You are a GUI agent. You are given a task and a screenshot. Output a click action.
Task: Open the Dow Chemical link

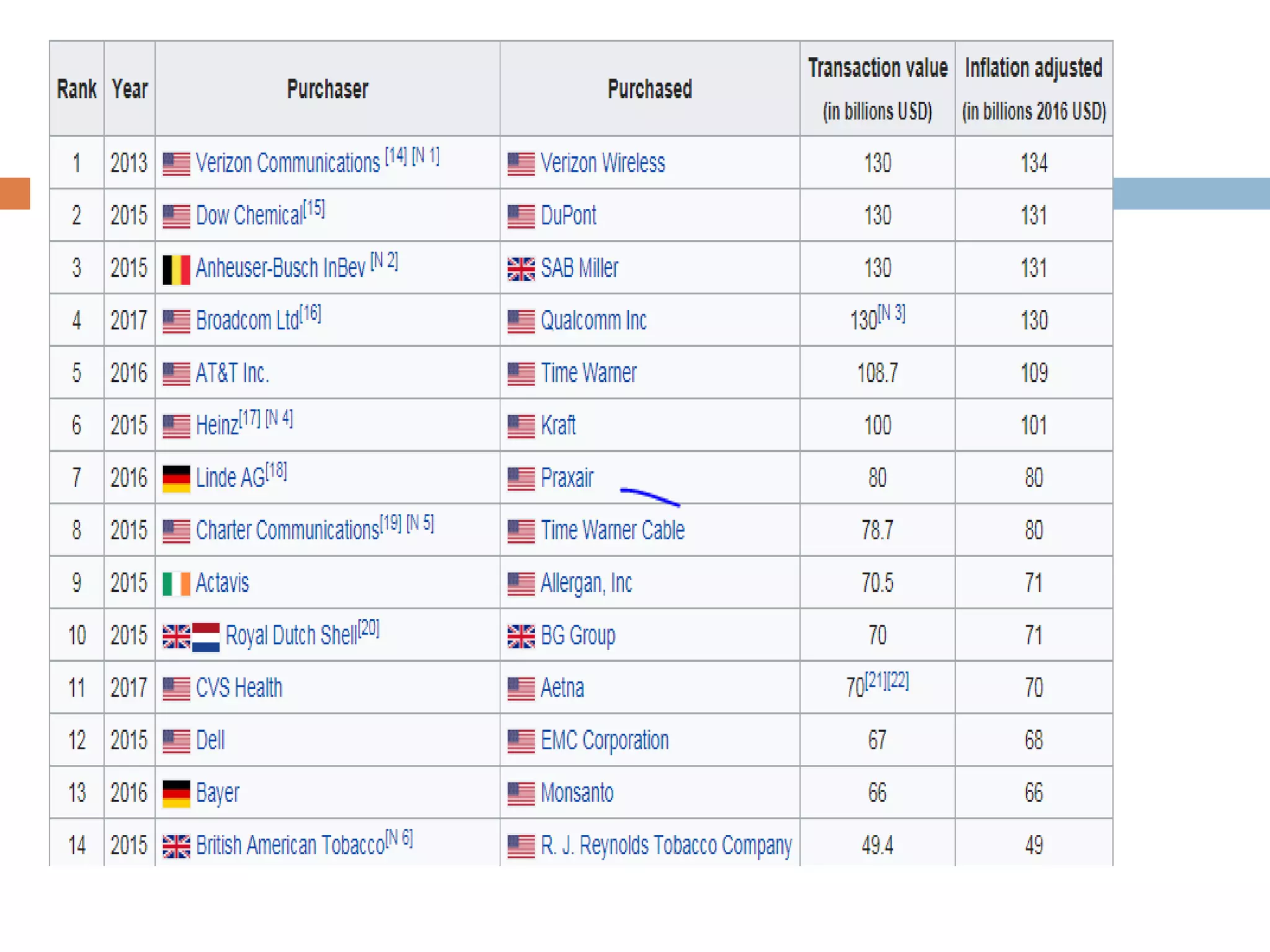pyautogui.click(x=249, y=216)
